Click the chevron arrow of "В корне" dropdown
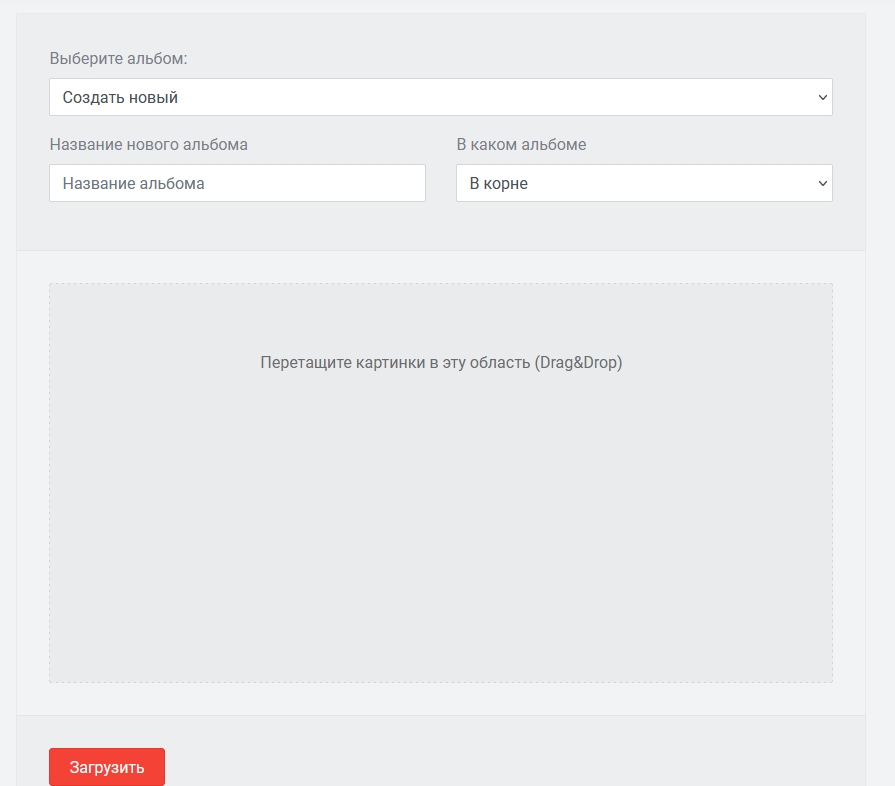Screen dimensions: 895x786 tap(822, 183)
